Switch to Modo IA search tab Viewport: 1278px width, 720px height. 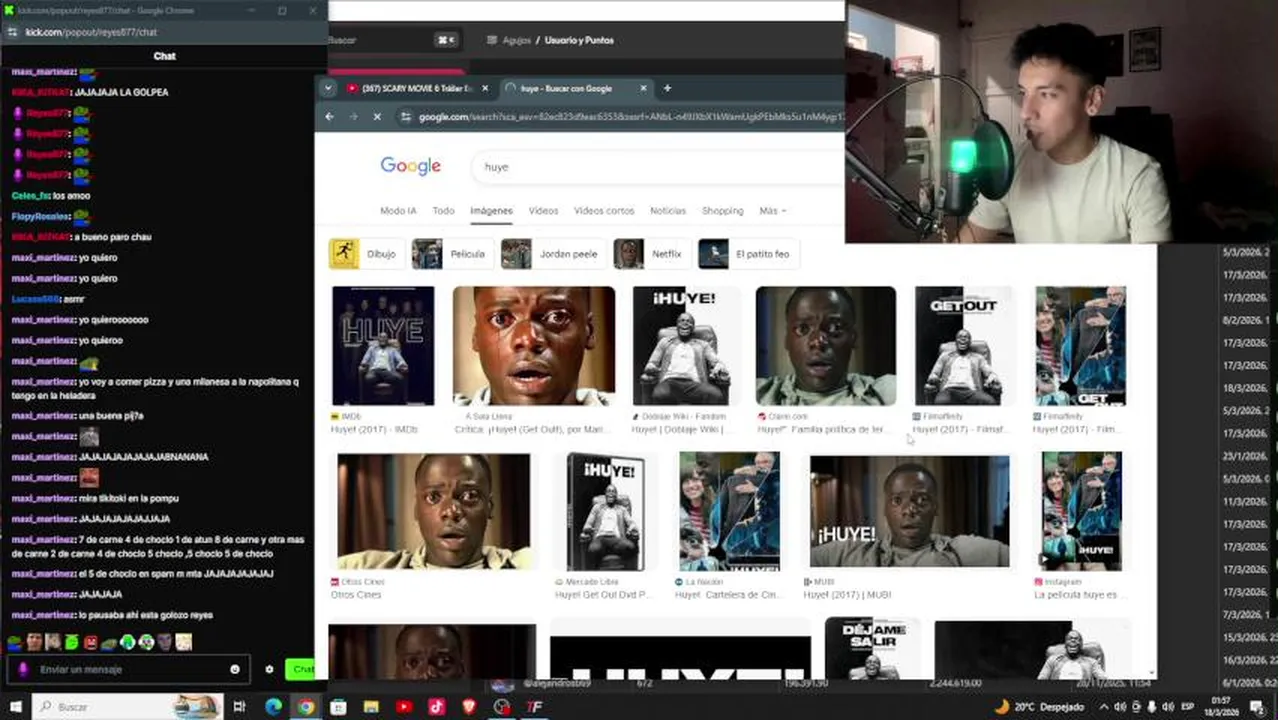point(398,211)
